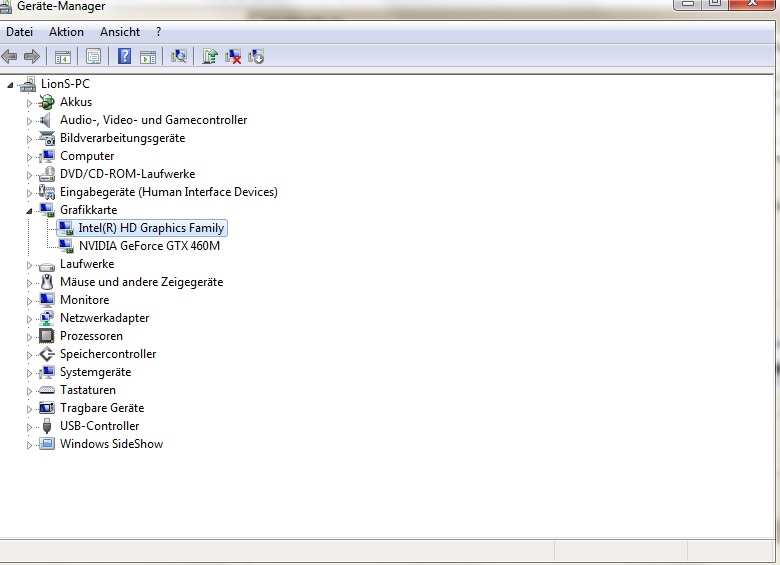Select the LionS-PC label

pyautogui.click(x=65, y=84)
